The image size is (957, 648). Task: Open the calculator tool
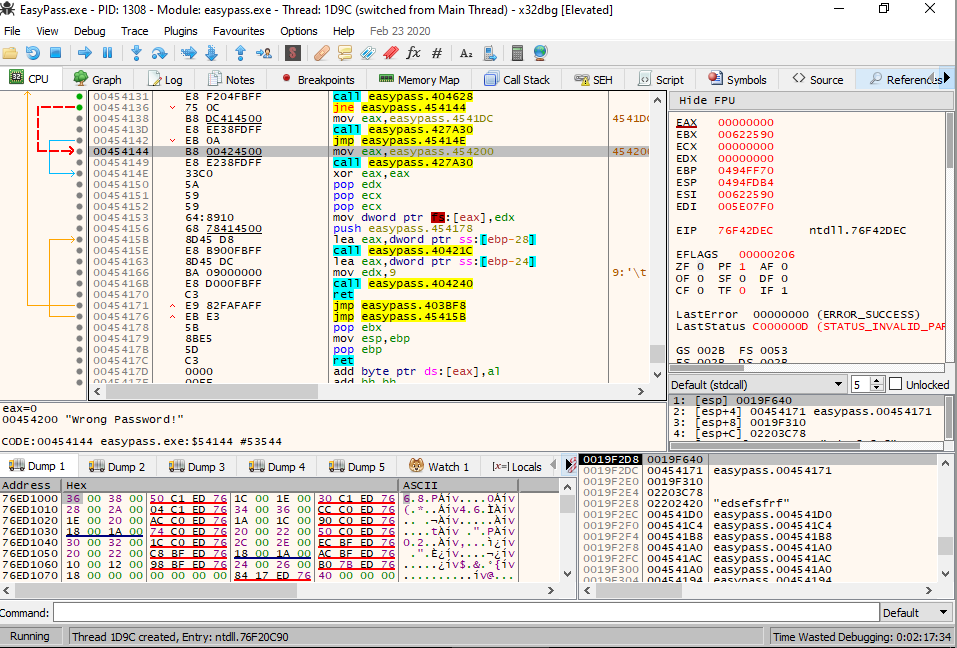[518, 53]
